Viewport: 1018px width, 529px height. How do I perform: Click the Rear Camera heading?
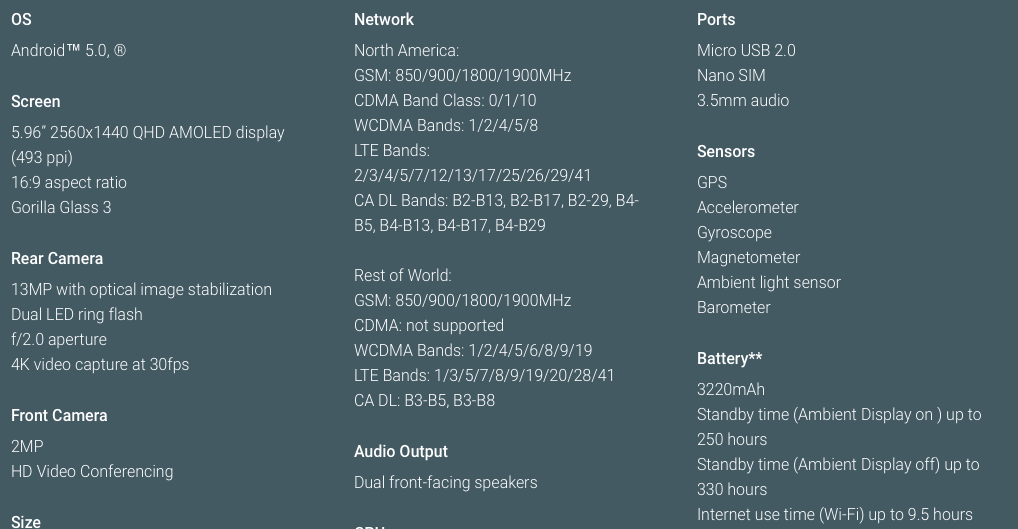tap(57, 258)
